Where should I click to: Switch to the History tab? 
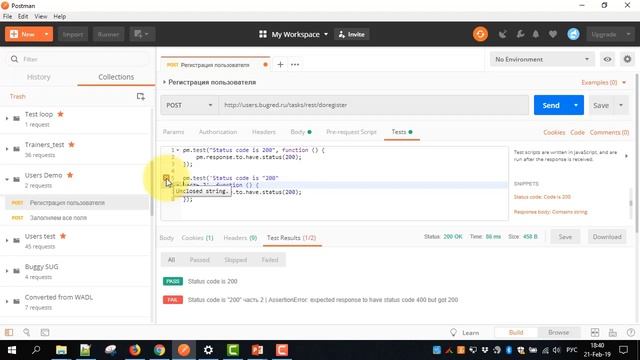(38, 77)
